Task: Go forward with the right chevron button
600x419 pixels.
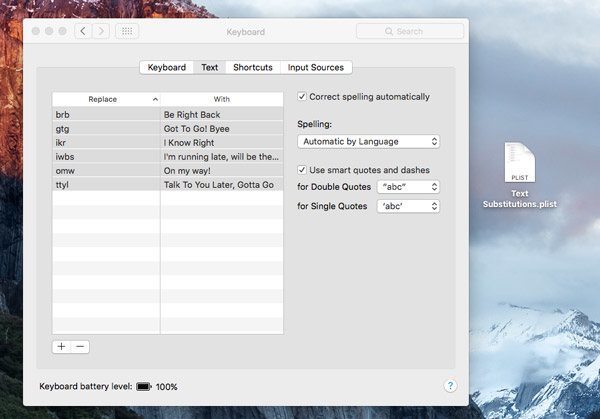Action: (x=101, y=31)
